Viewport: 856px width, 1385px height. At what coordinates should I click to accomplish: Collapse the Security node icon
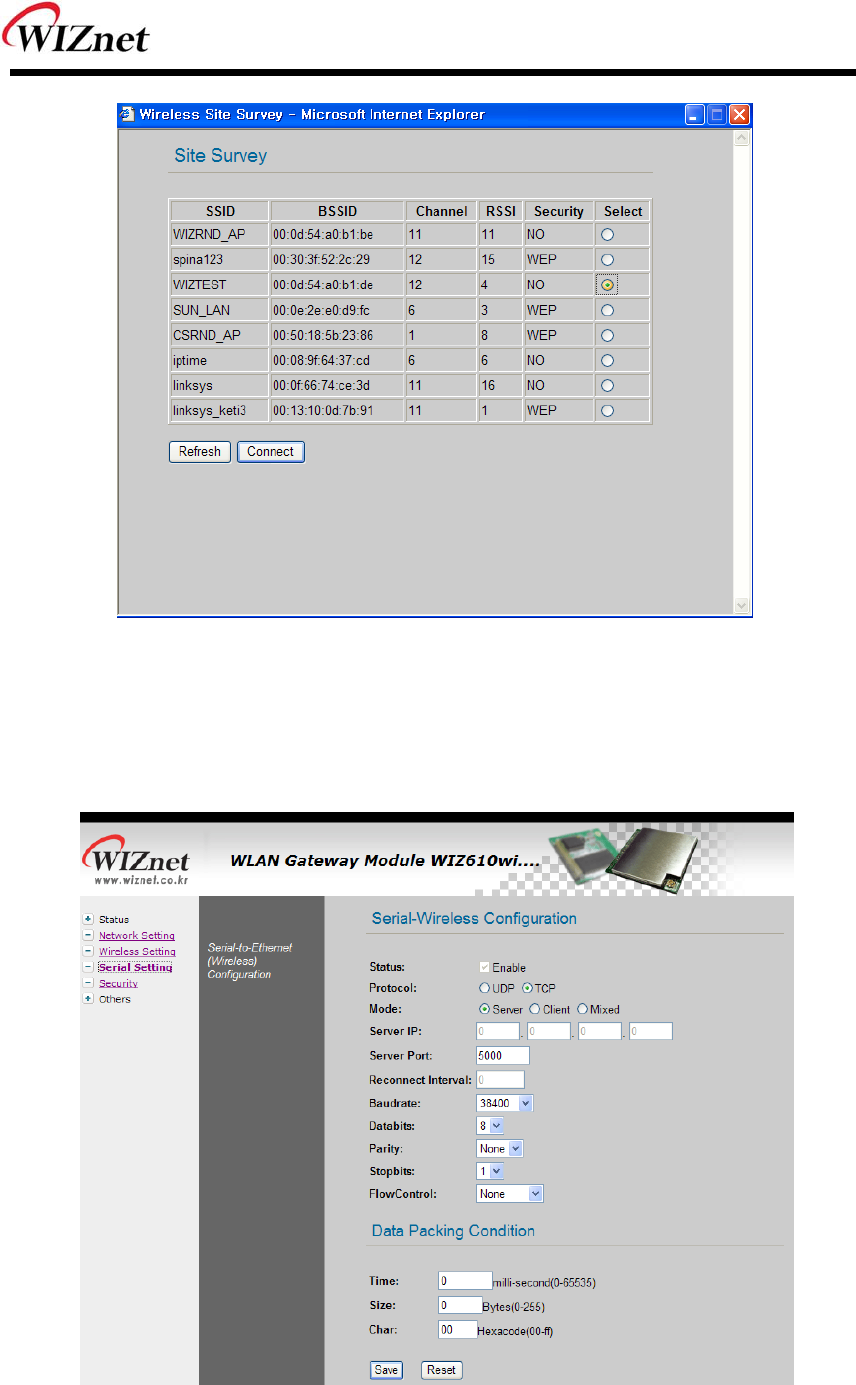point(89,983)
